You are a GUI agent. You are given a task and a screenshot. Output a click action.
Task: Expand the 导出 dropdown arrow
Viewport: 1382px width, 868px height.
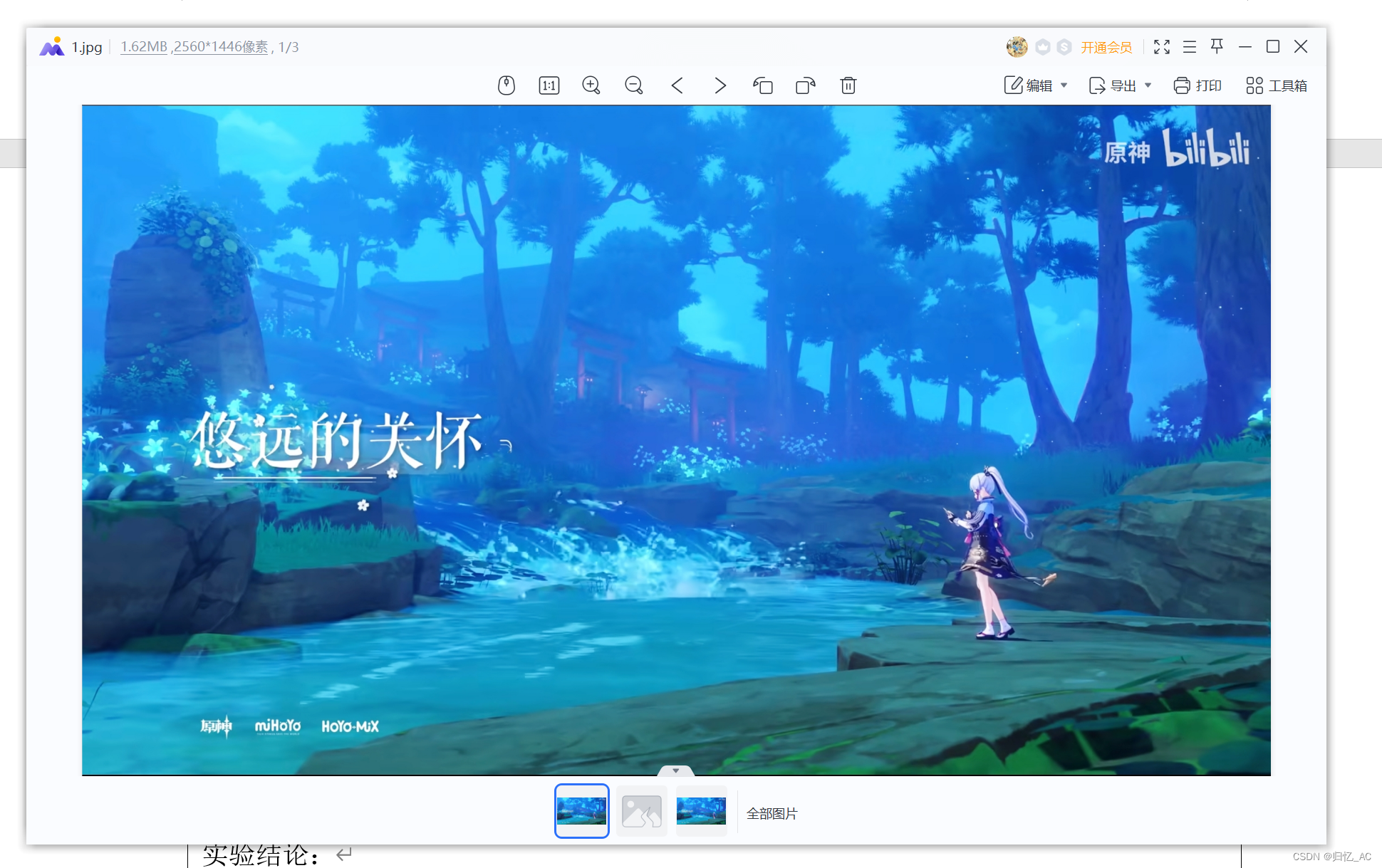[1148, 85]
